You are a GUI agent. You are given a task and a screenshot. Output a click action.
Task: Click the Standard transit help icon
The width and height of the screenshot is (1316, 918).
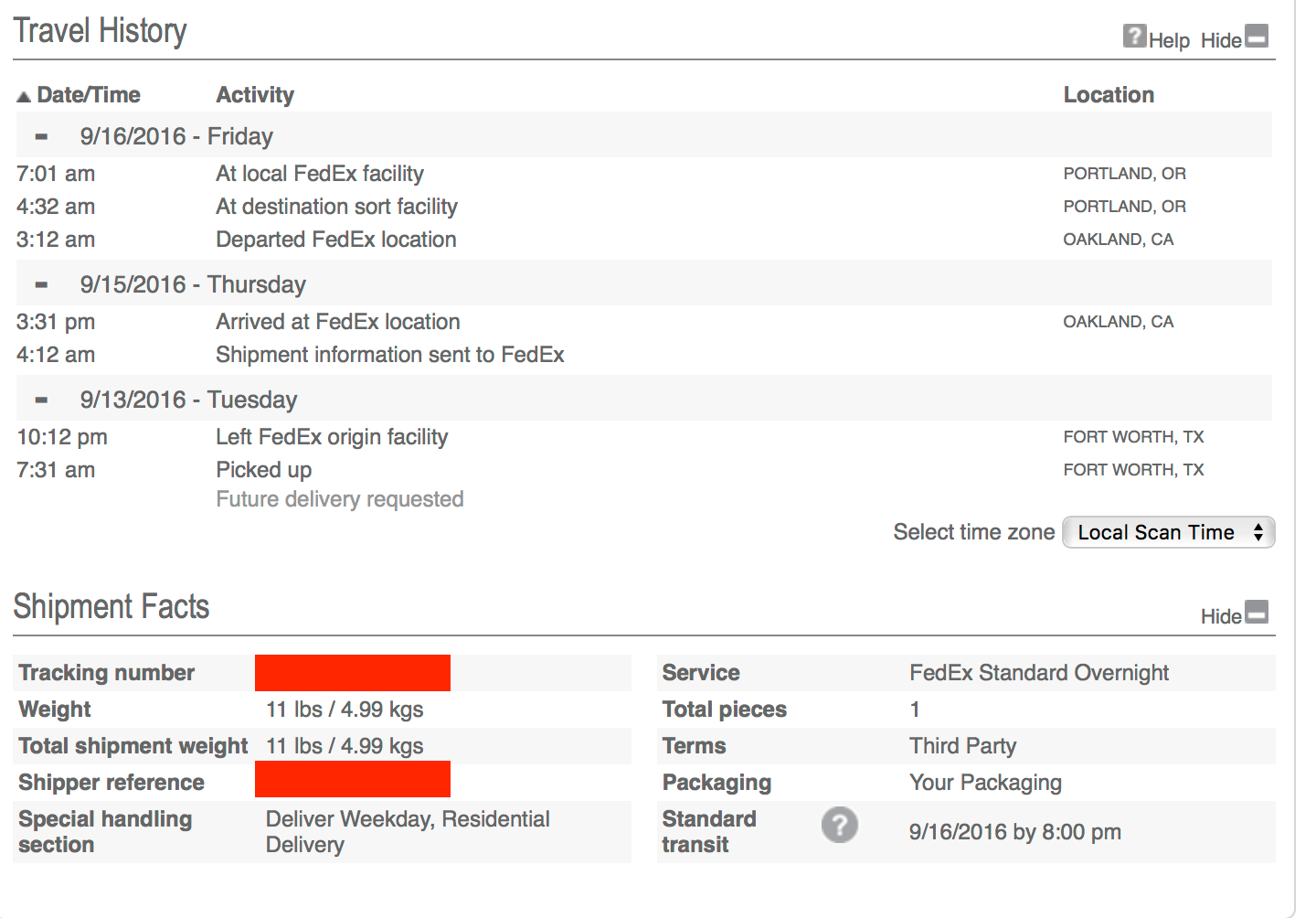coord(839,825)
